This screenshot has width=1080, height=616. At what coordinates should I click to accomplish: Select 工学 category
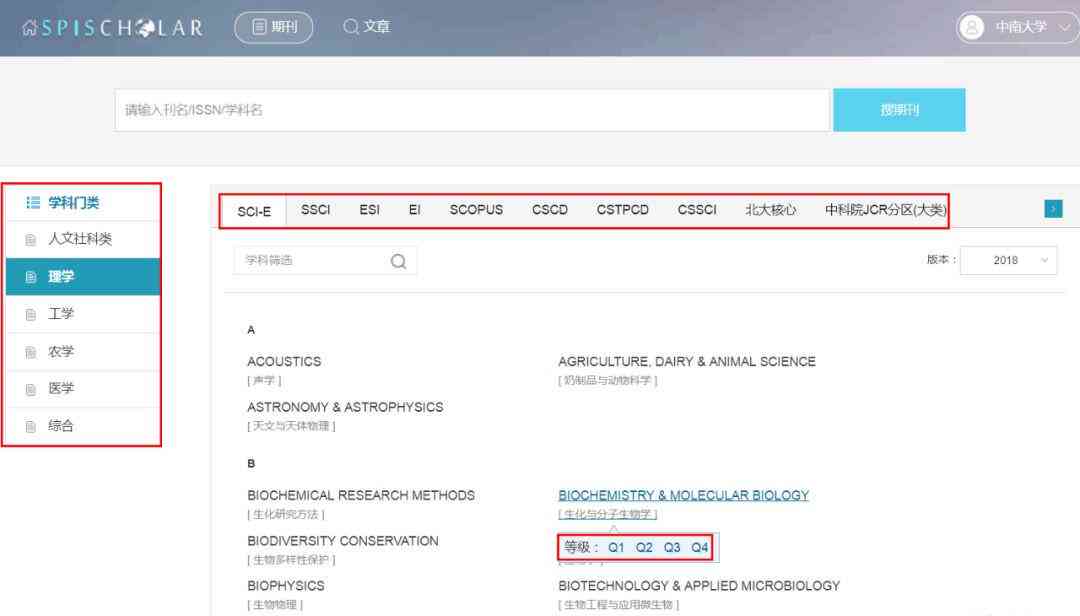tap(83, 314)
